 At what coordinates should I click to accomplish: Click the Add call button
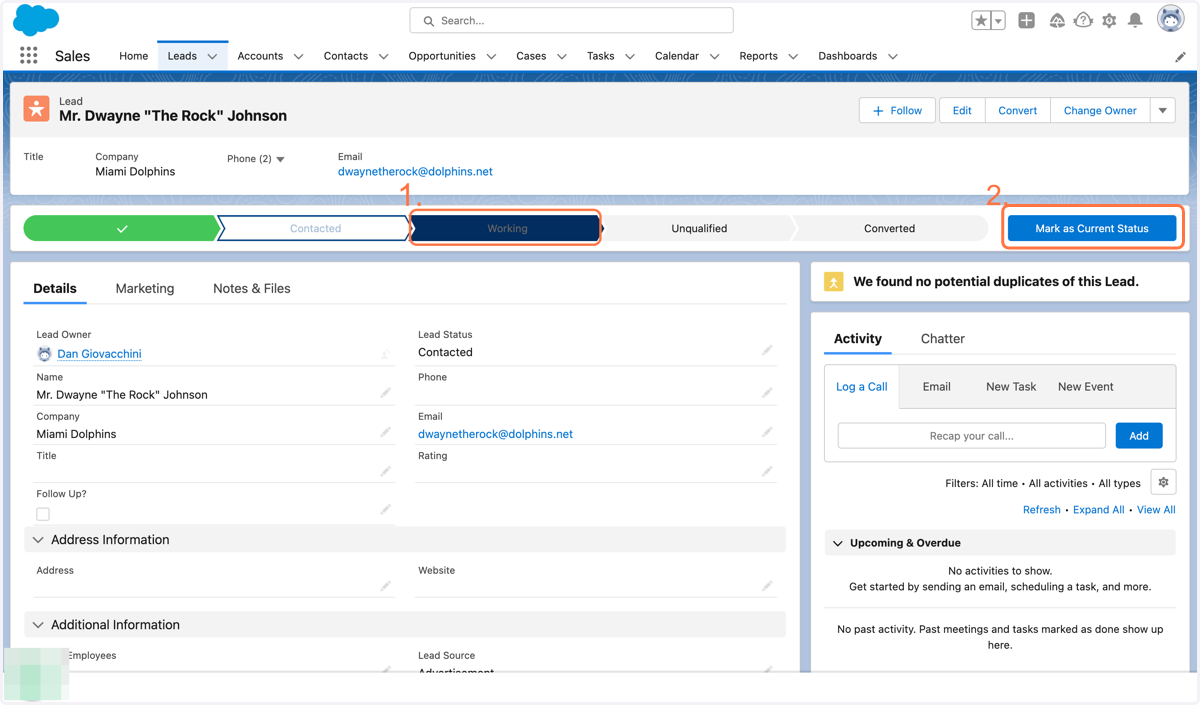pyautogui.click(x=1139, y=436)
